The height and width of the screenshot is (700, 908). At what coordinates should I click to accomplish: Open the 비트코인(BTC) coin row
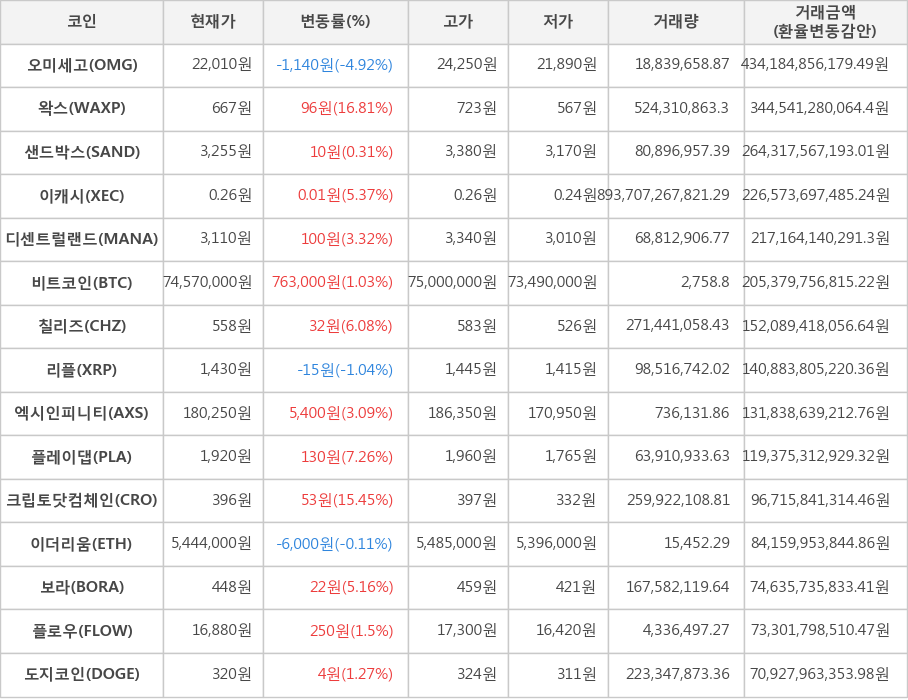pos(82,282)
